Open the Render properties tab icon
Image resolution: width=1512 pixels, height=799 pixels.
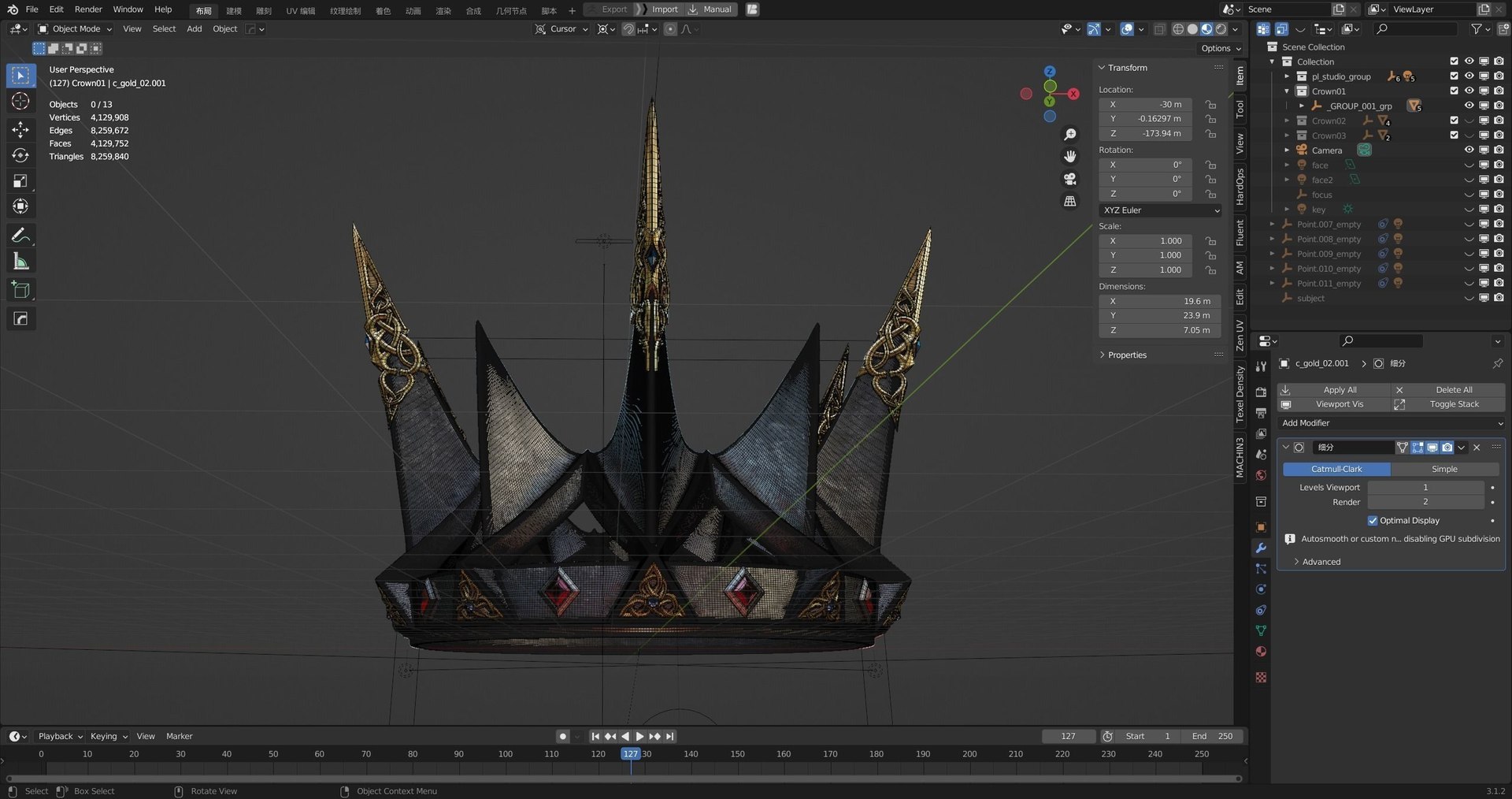point(1261,392)
